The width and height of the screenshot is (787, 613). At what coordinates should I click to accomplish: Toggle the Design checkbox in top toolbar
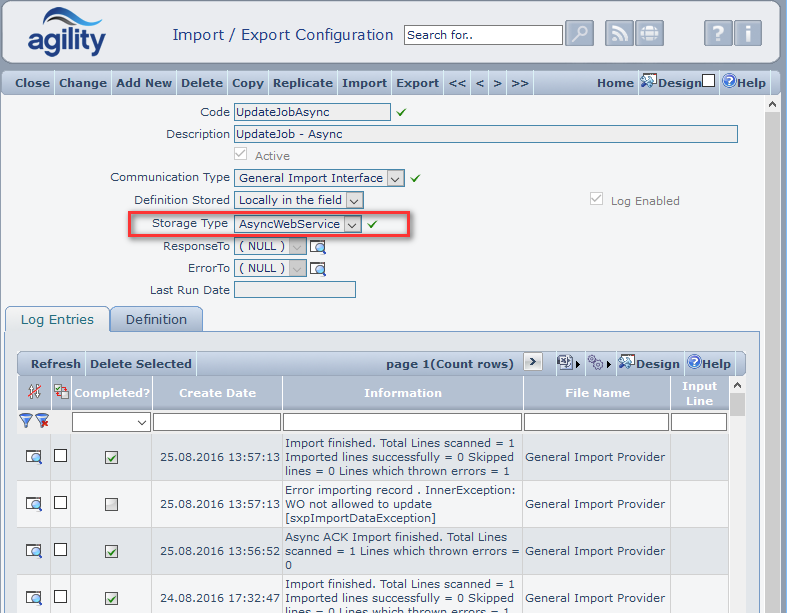708,82
